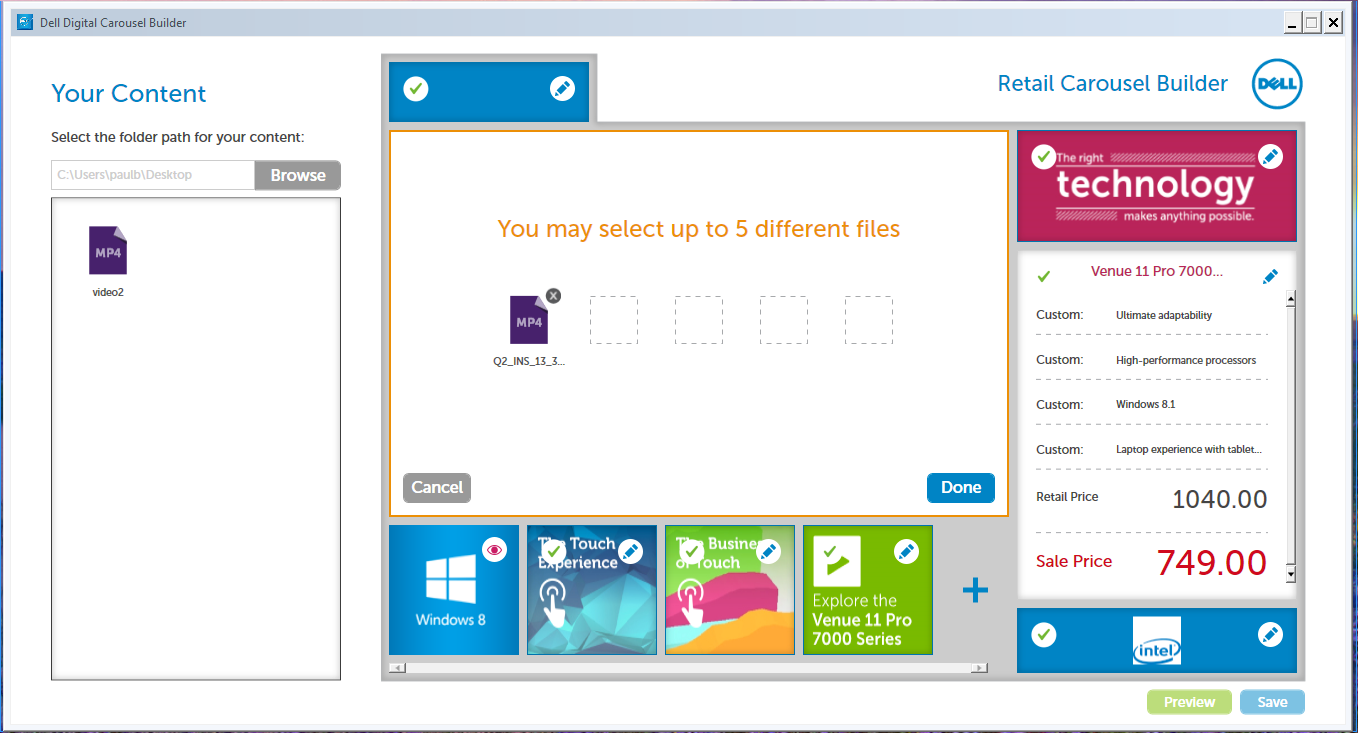Image resolution: width=1358 pixels, height=733 pixels.
Task: Toggle the checkmark on the technology banner
Action: click(x=1044, y=157)
